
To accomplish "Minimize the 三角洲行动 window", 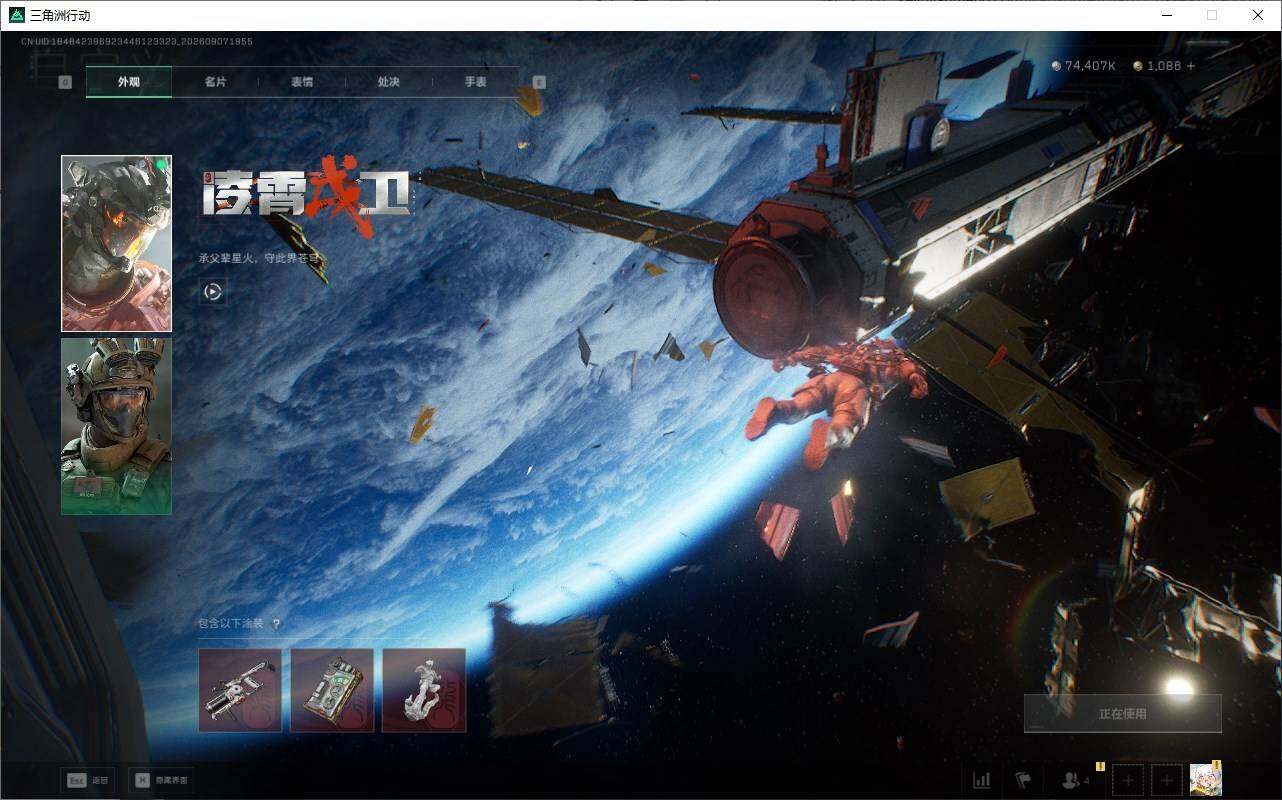I will click(x=1166, y=15).
